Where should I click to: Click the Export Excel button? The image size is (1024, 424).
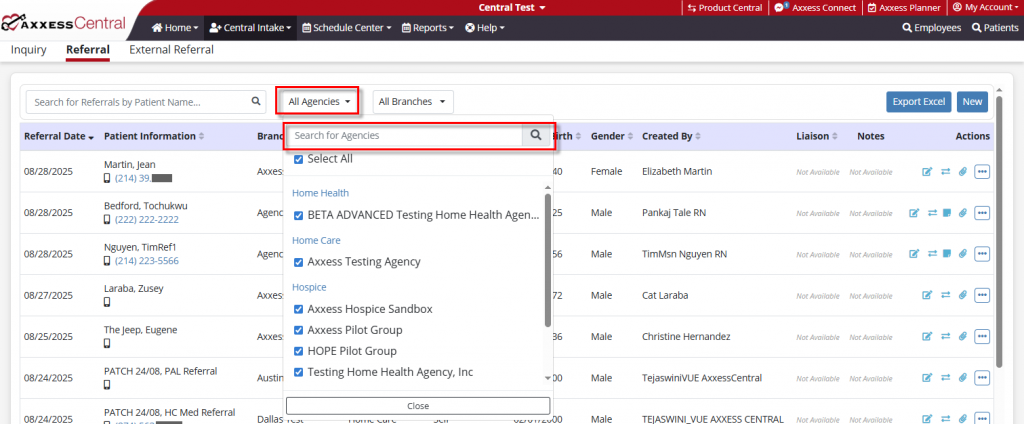(918, 102)
